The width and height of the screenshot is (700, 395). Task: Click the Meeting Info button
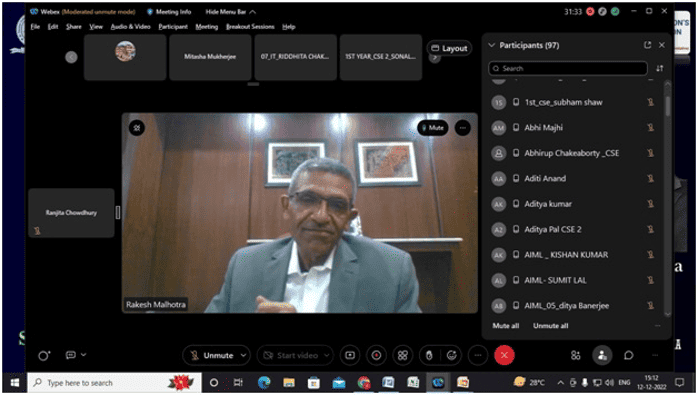[x=169, y=12]
